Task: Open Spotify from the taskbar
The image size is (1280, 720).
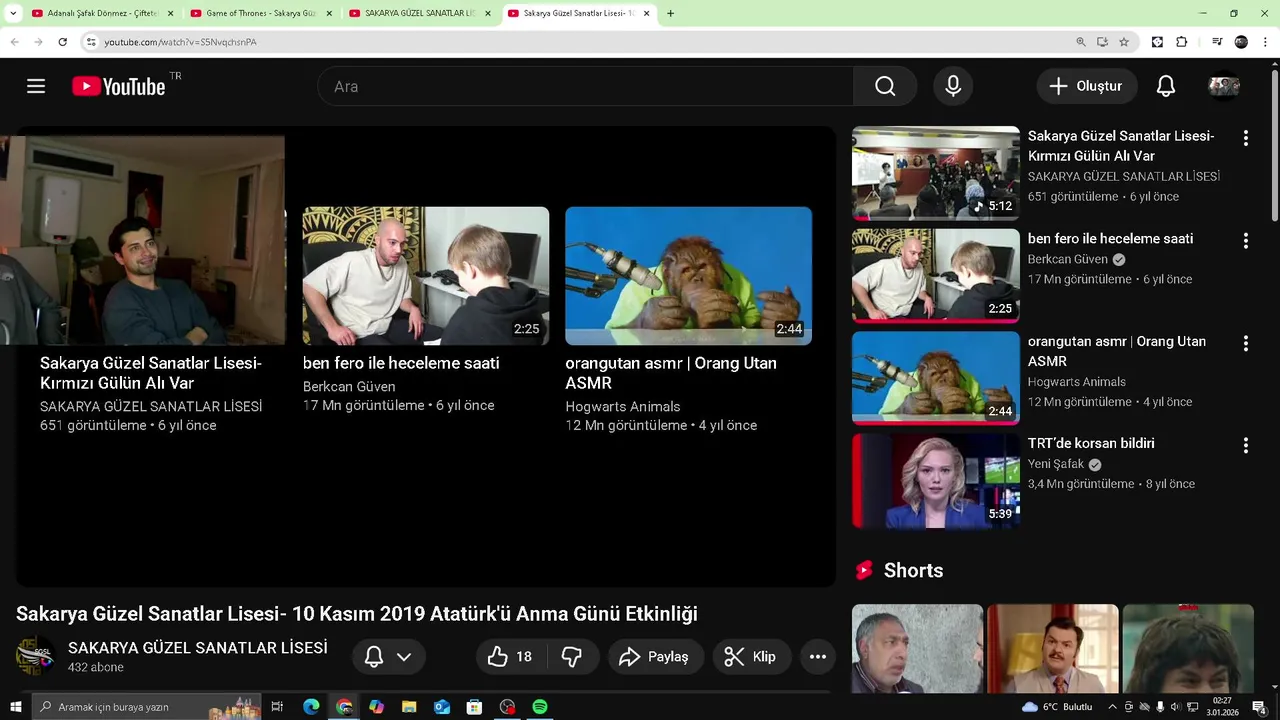Action: [x=540, y=707]
